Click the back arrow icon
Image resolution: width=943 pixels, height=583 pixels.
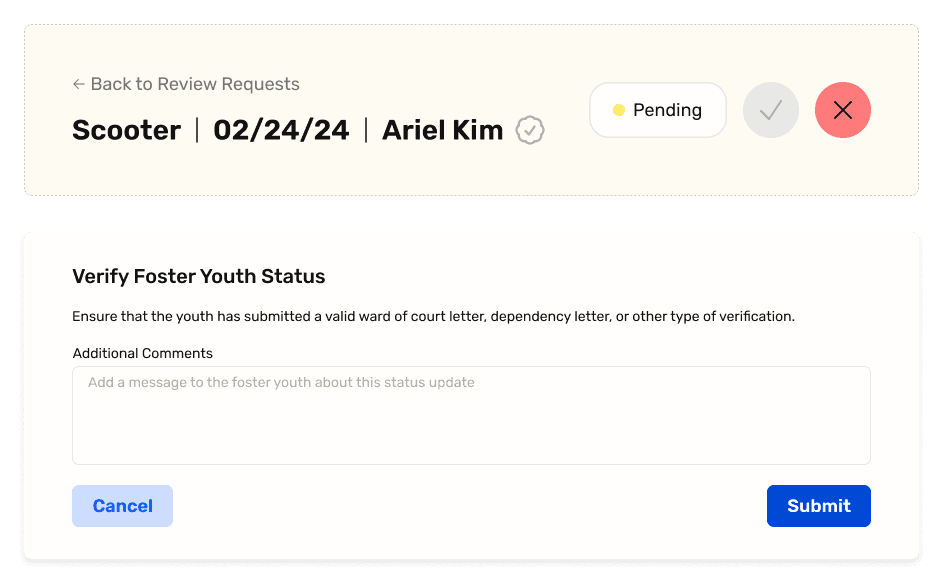click(78, 84)
